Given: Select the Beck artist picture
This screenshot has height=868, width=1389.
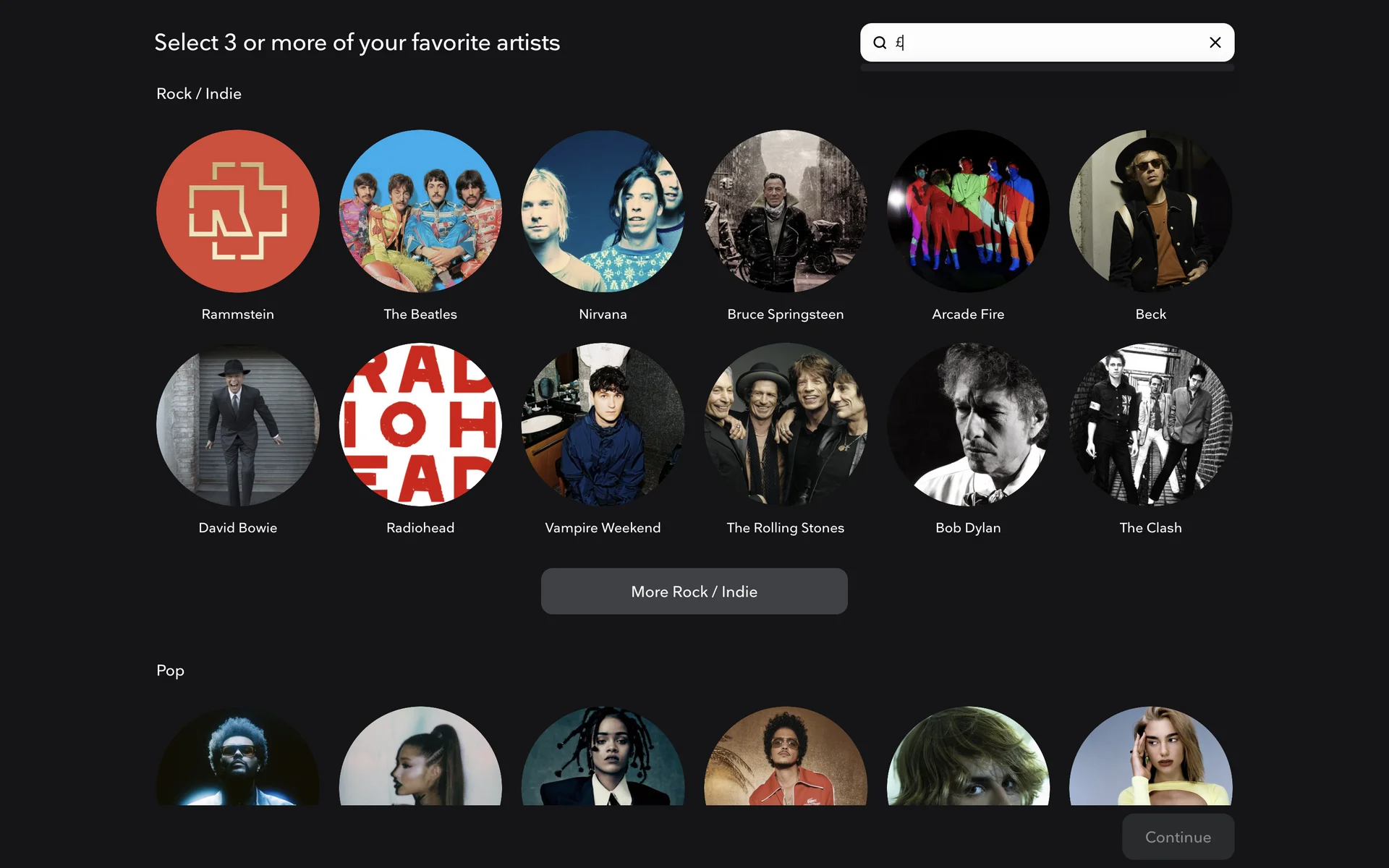Looking at the screenshot, I should click(1150, 211).
